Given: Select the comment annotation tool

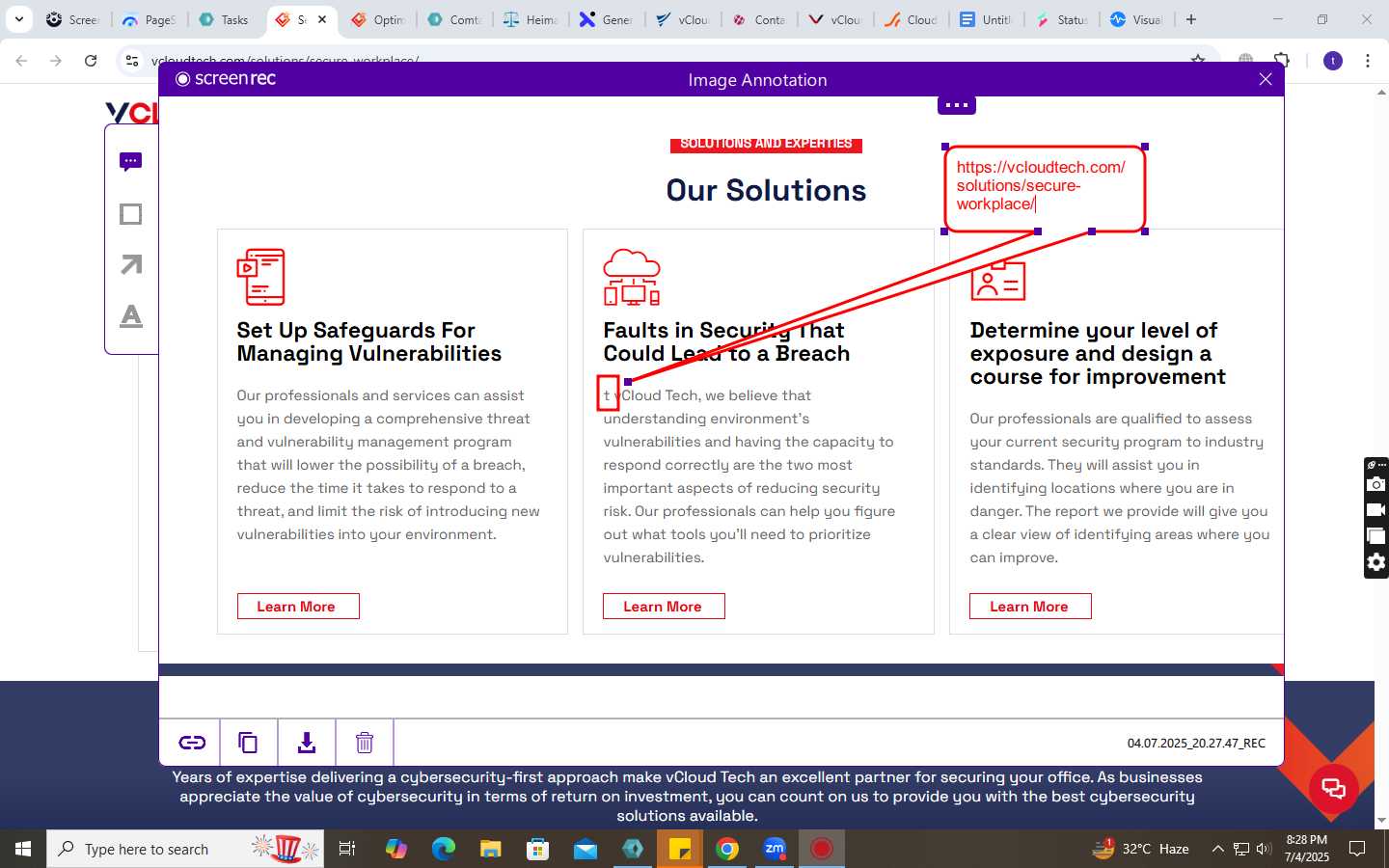Looking at the screenshot, I should [x=131, y=162].
